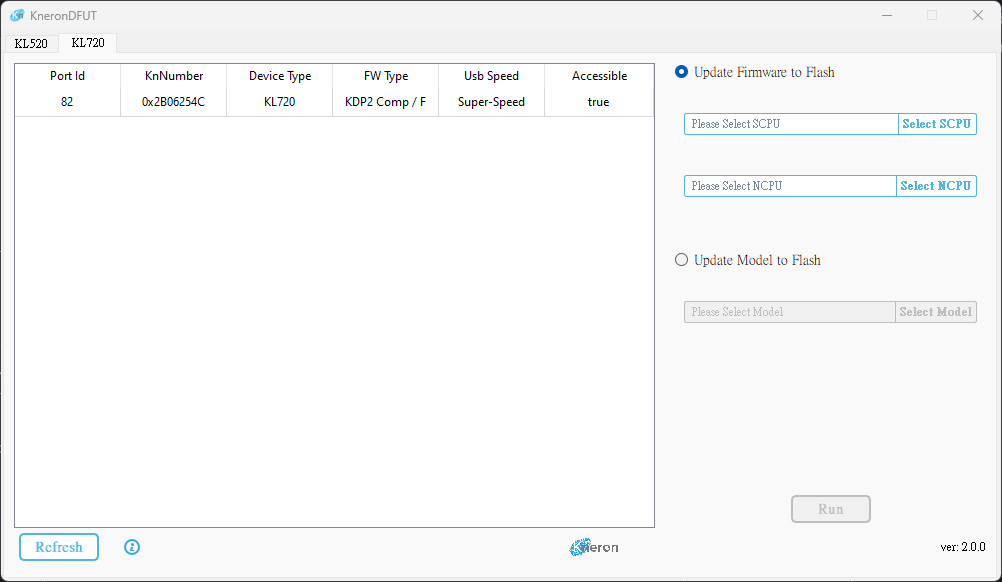1002x582 pixels.
Task: Click the Device Type column header
Action: [x=279, y=76]
